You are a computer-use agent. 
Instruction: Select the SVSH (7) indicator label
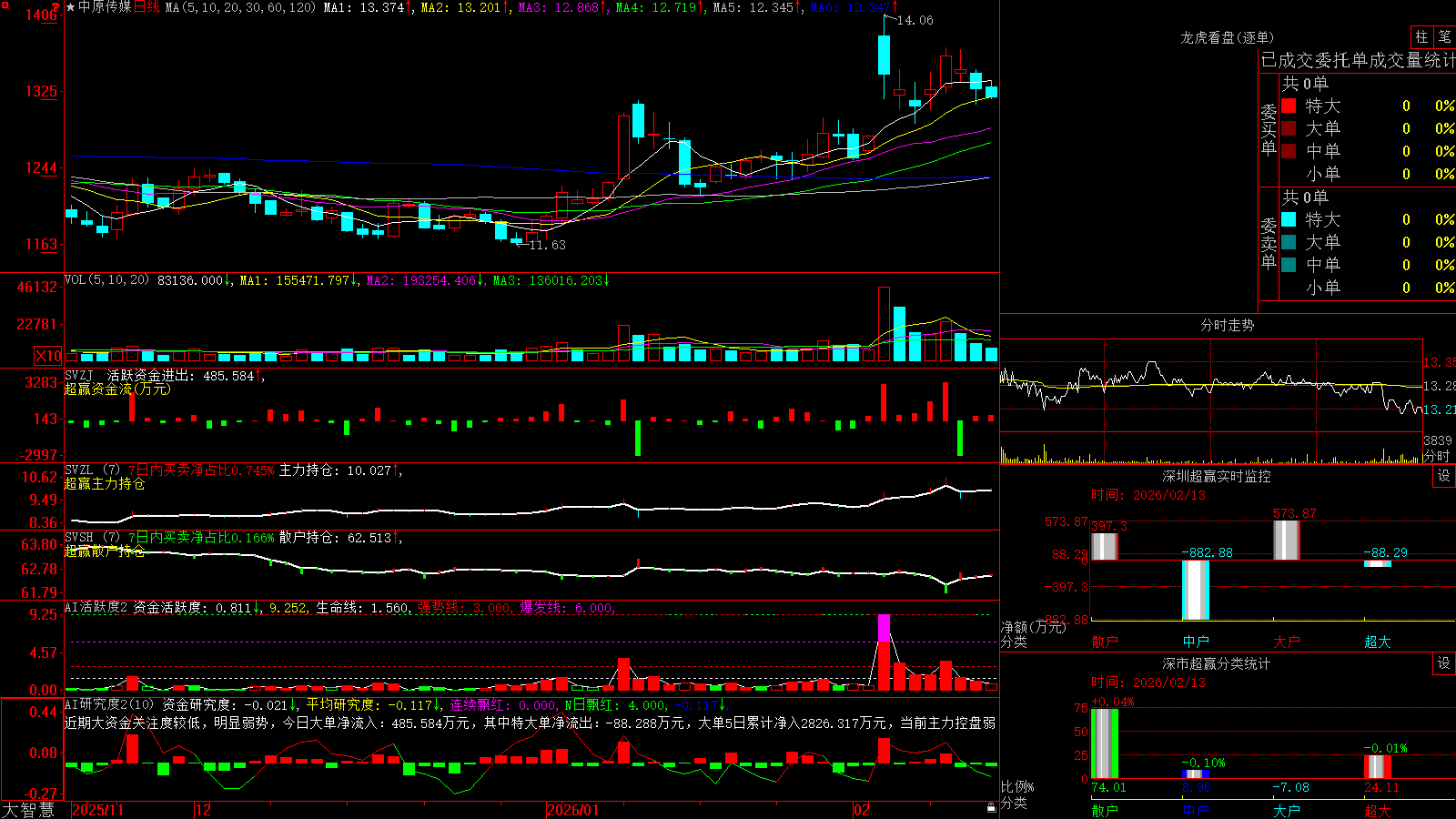[93, 538]
